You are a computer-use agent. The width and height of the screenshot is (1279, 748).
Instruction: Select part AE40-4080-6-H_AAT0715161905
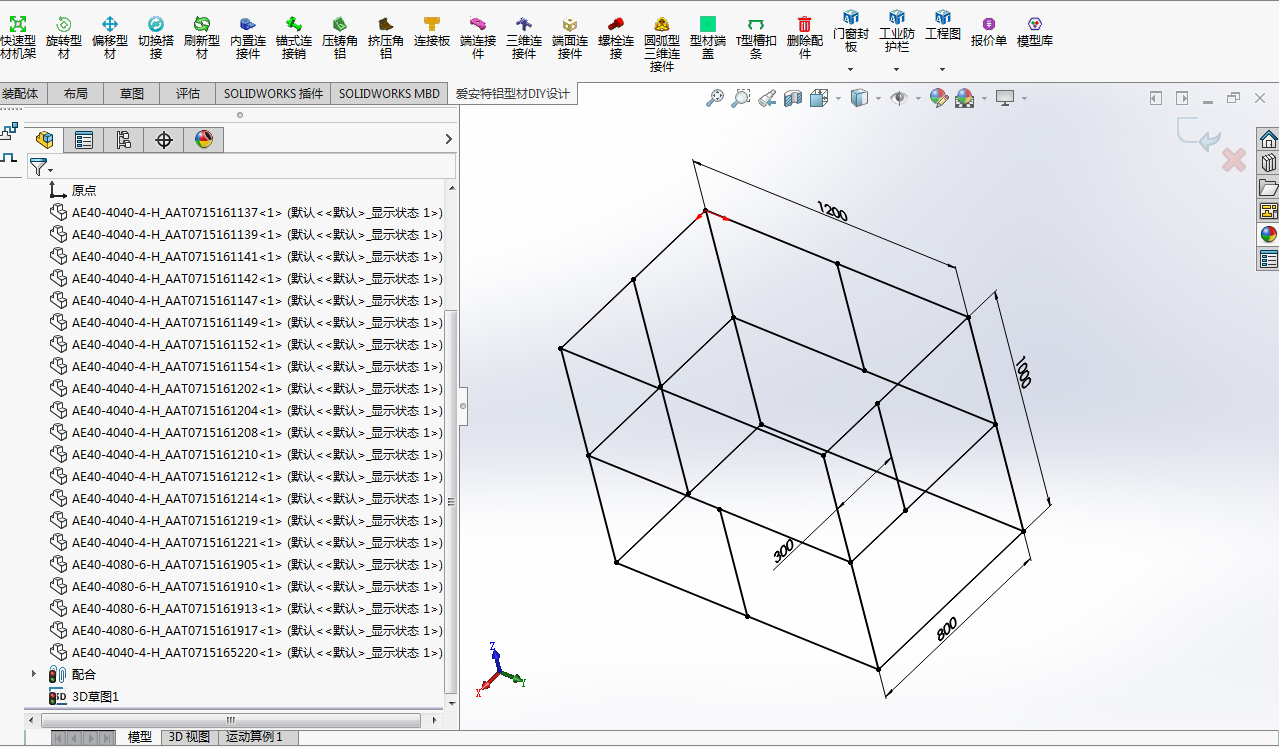point(245,564)
